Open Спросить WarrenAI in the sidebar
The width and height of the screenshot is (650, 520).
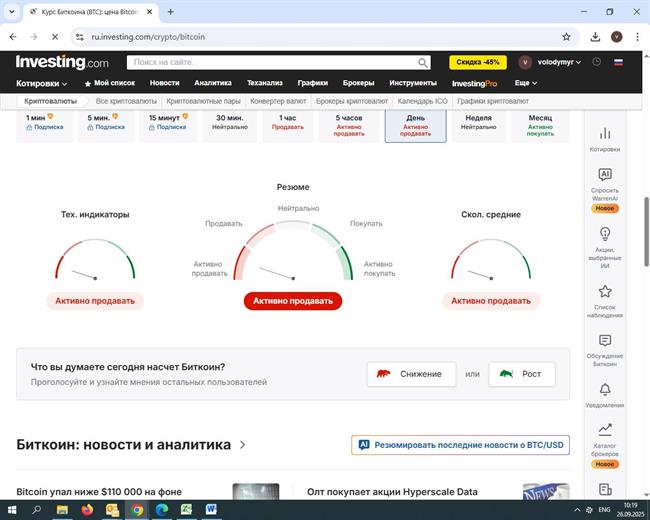(604, 175)
